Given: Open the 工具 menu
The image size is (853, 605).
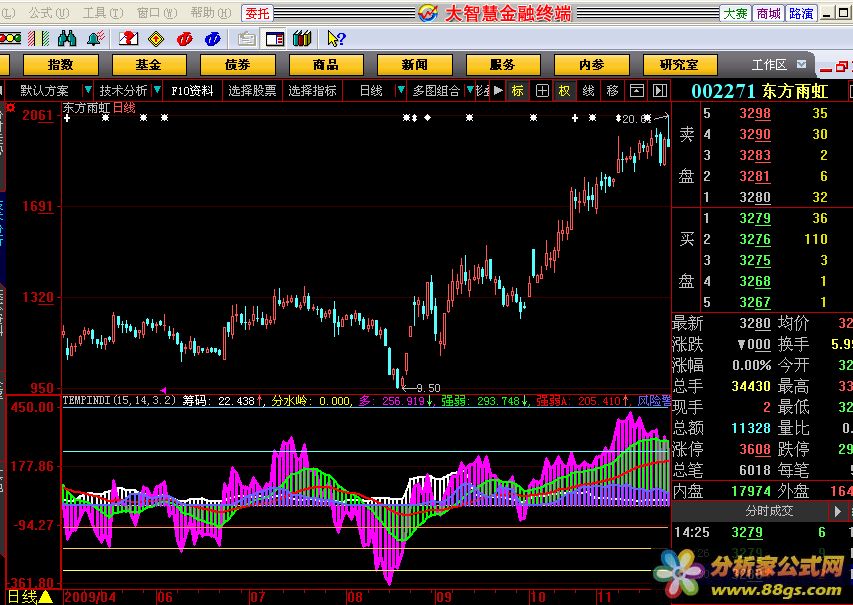Looking at the screenshot, I should 102,13.
